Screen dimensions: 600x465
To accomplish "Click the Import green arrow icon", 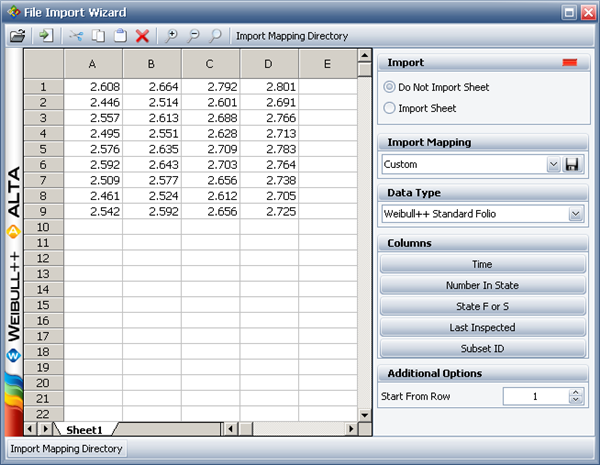I will pos(46,36).
